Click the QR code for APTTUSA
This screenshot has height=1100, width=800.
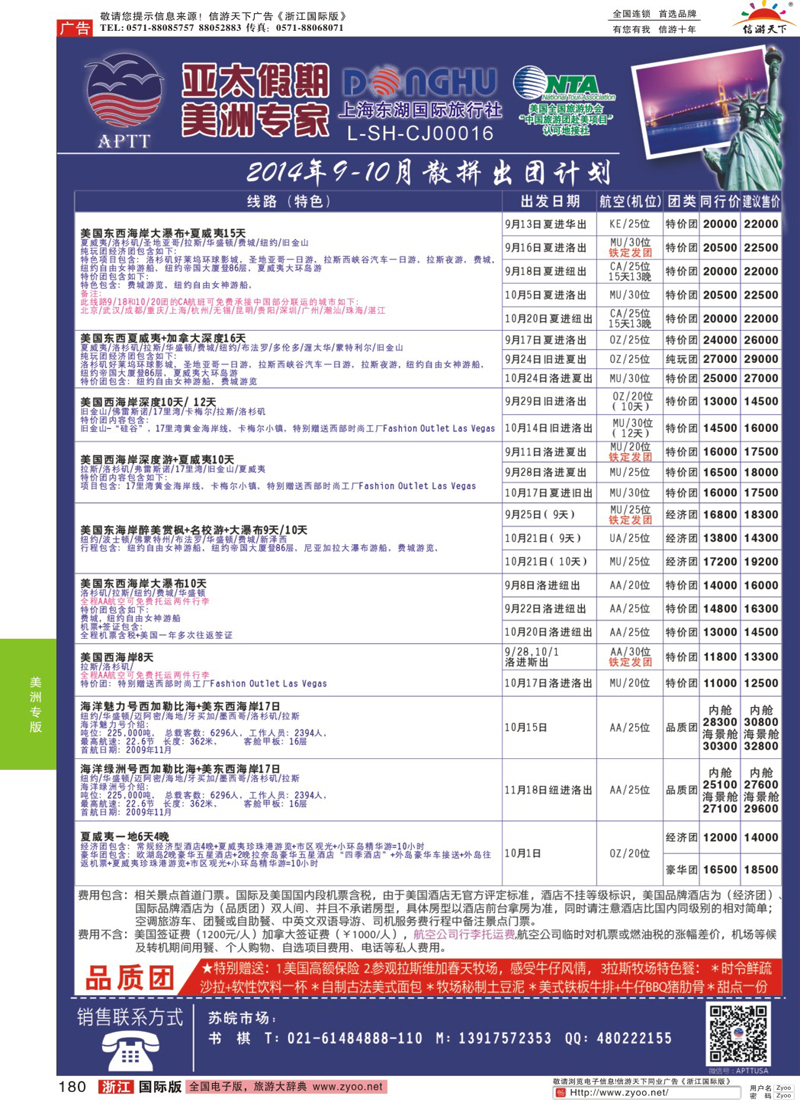click(738, 1034)
